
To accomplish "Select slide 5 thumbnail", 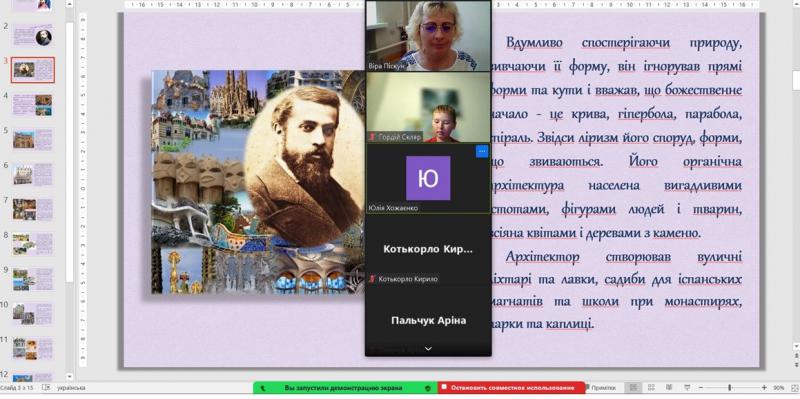I will (33, 139).
